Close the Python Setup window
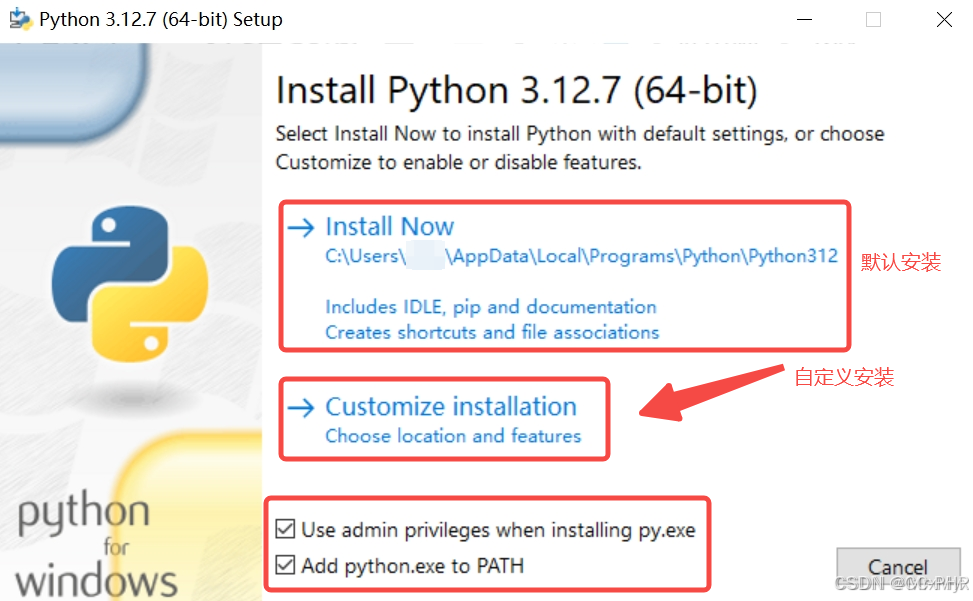The height and width of the screenshot is (601, 973). pos(944,20)
